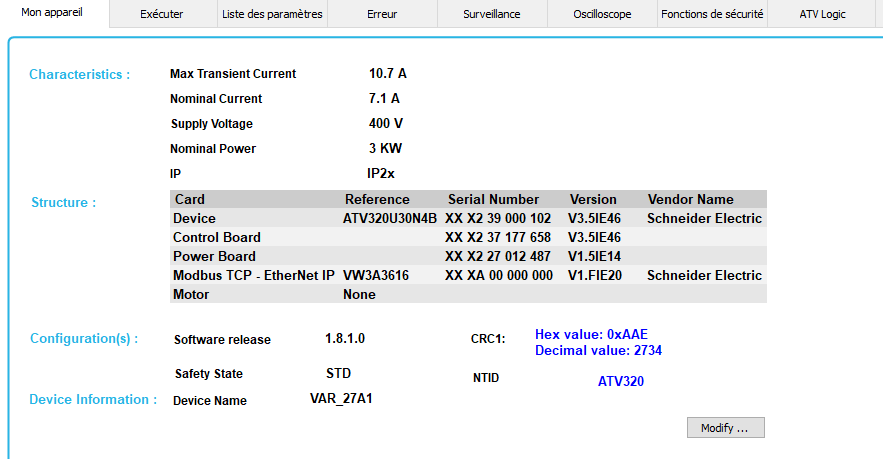This screenshot has height=459, width=883.
Task: Click the Vendor Name column header
Action: coord(690,199)
